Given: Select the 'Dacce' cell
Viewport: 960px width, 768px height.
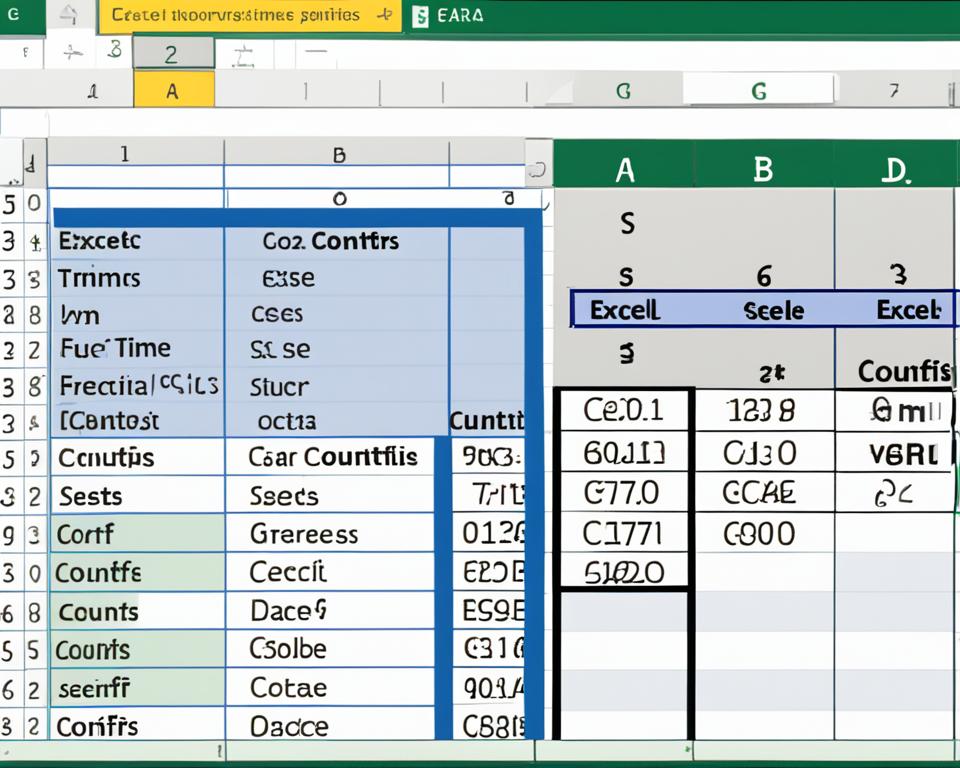Looking at the screenshot, I should click(x=331, y=725).
